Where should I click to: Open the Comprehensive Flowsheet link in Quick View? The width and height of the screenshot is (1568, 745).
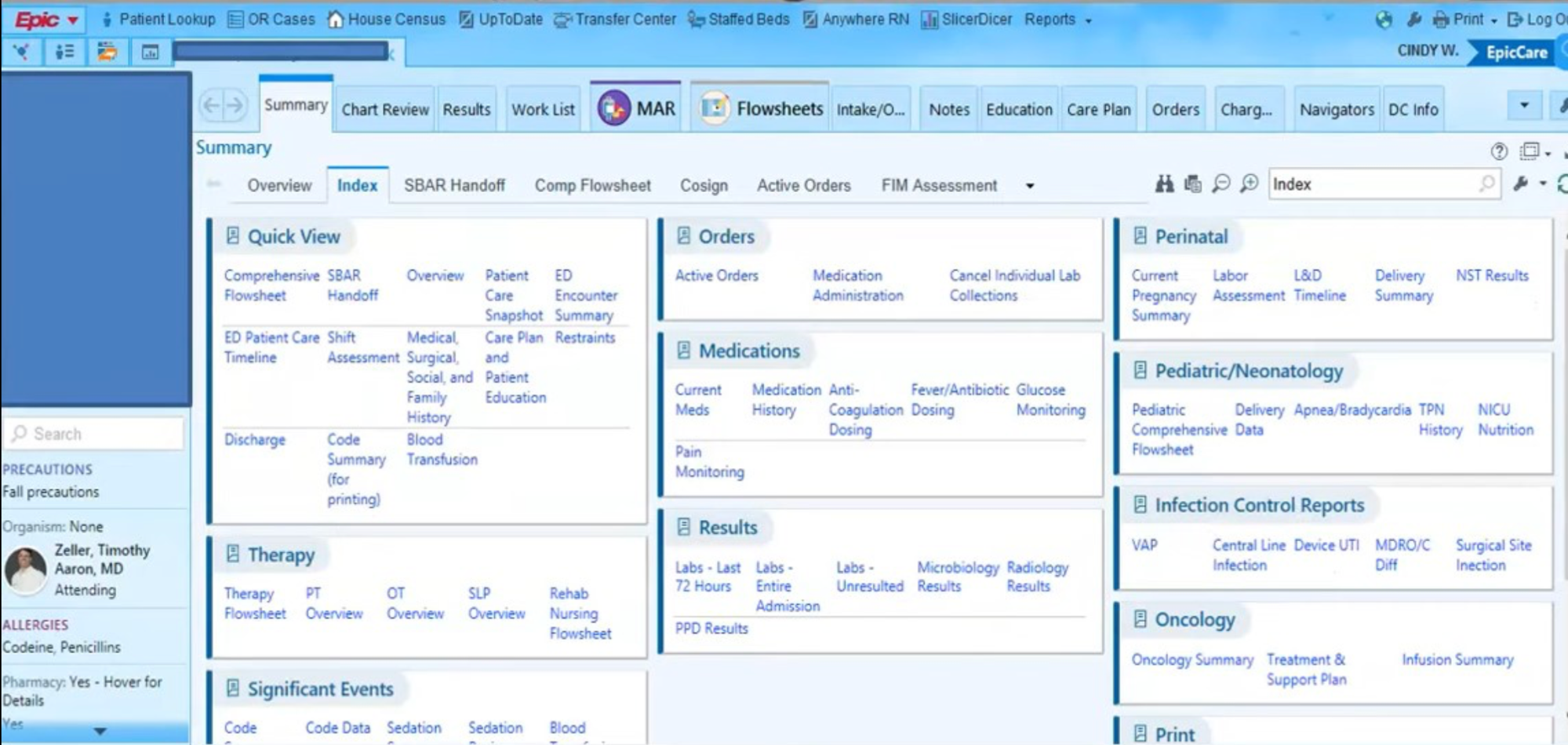[x=271, y=285]
